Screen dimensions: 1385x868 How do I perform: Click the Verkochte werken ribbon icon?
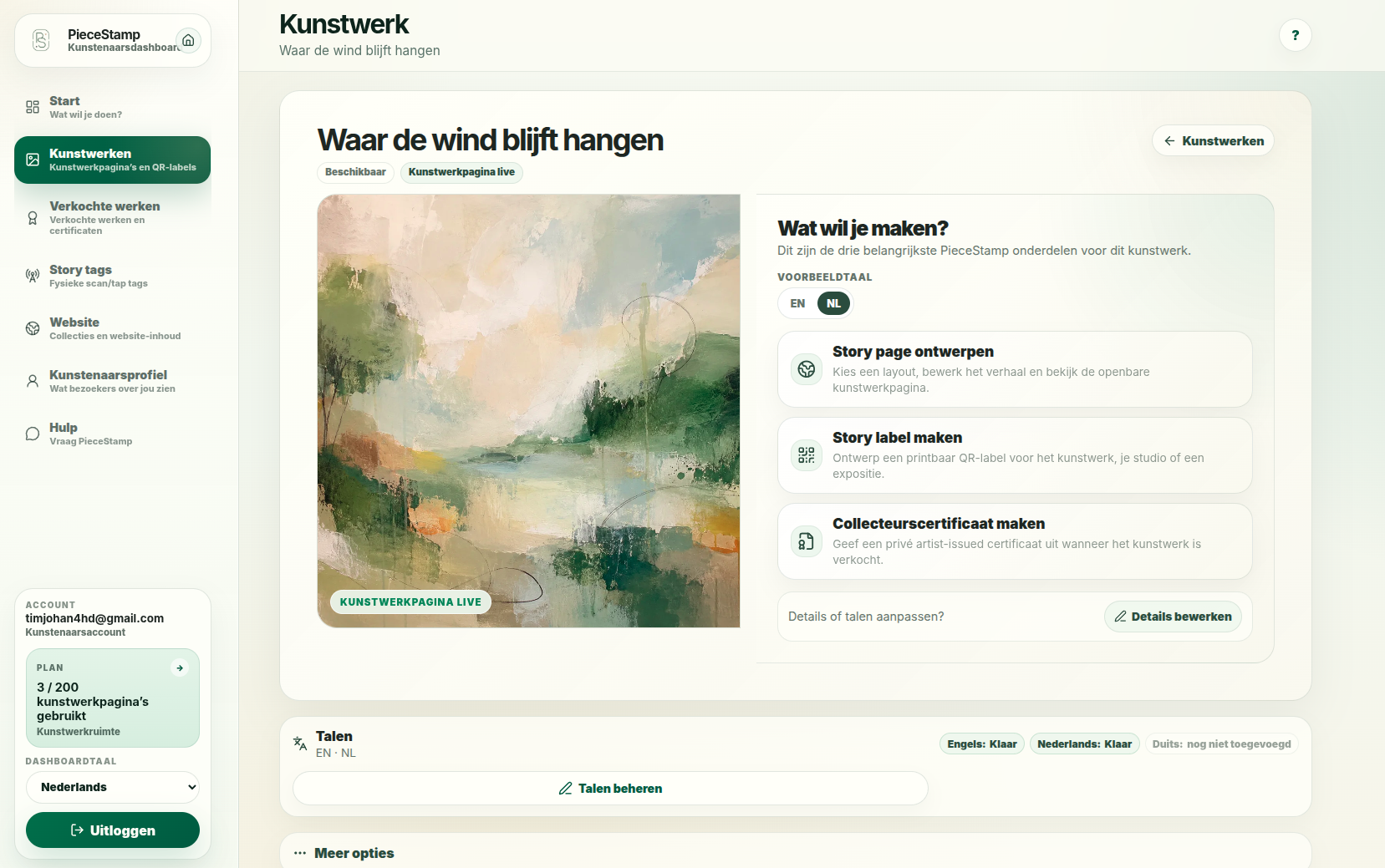[33, 218]
